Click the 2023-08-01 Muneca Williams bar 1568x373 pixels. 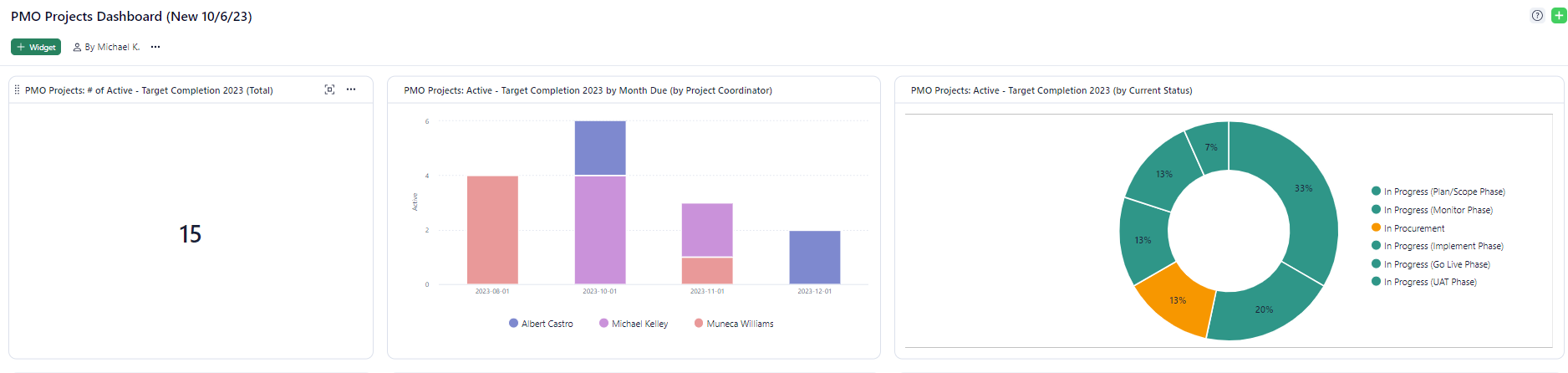492,230
